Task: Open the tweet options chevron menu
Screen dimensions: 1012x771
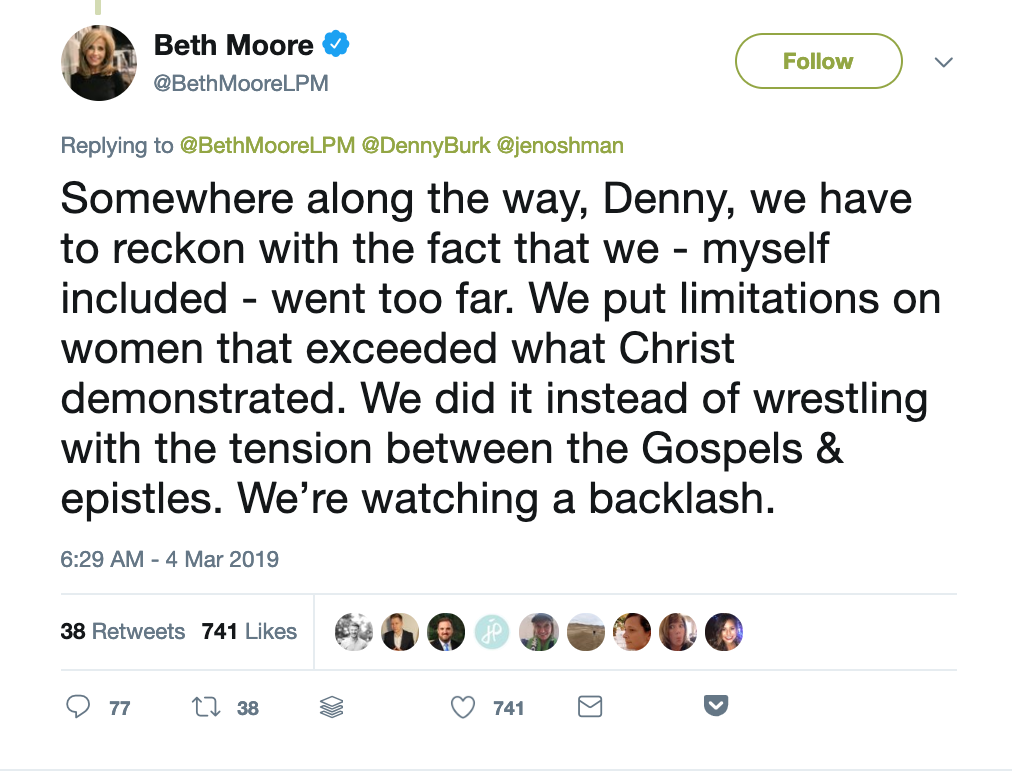Action: 942,62
